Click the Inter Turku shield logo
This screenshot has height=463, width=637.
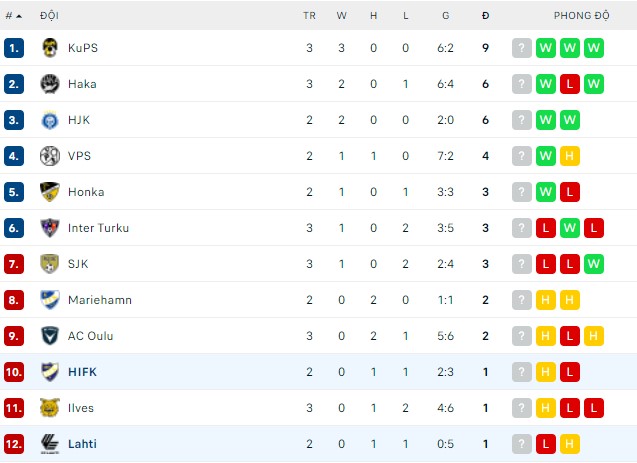50,228
